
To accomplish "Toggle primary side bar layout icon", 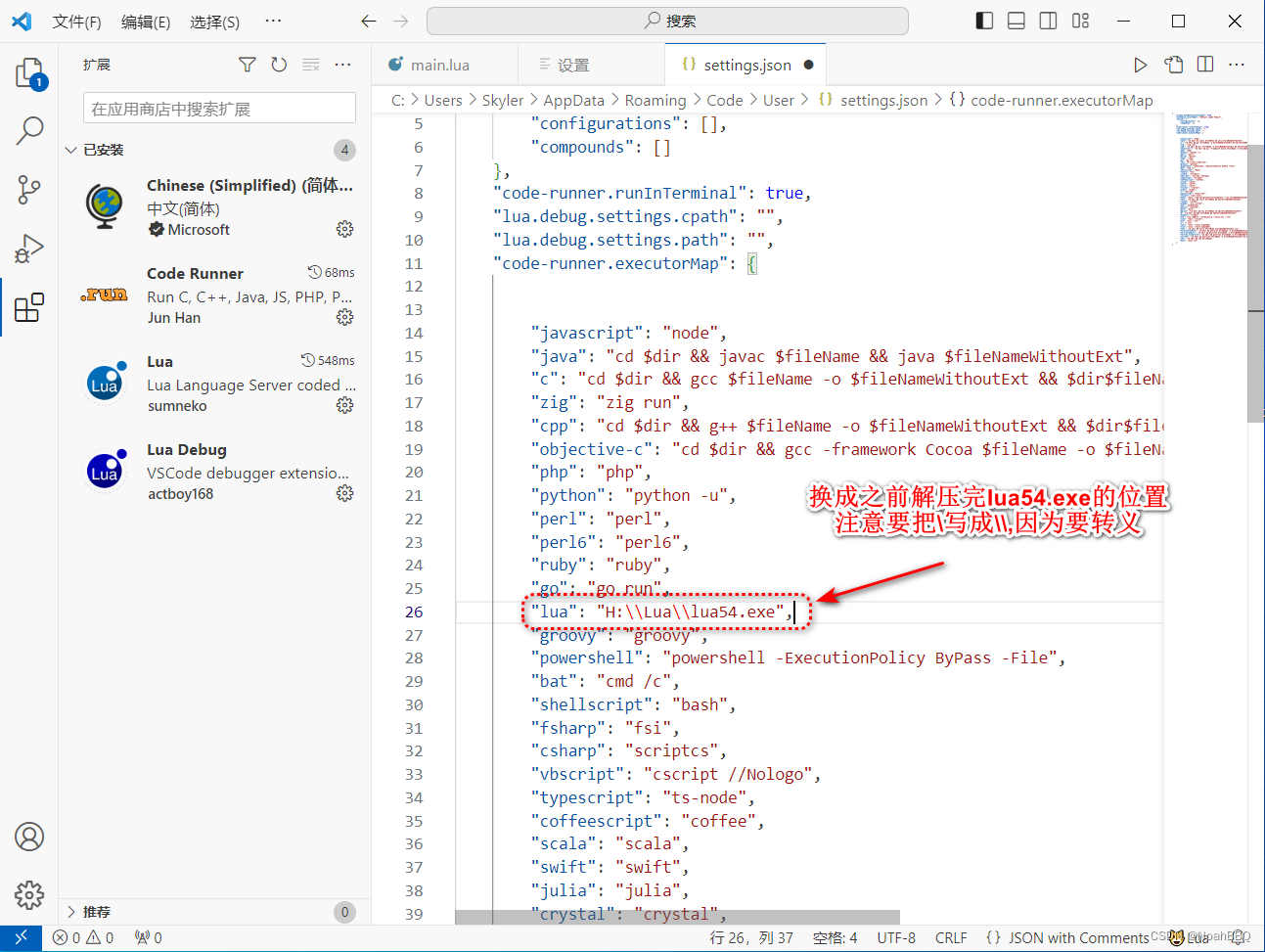I will tap(985, 21).
